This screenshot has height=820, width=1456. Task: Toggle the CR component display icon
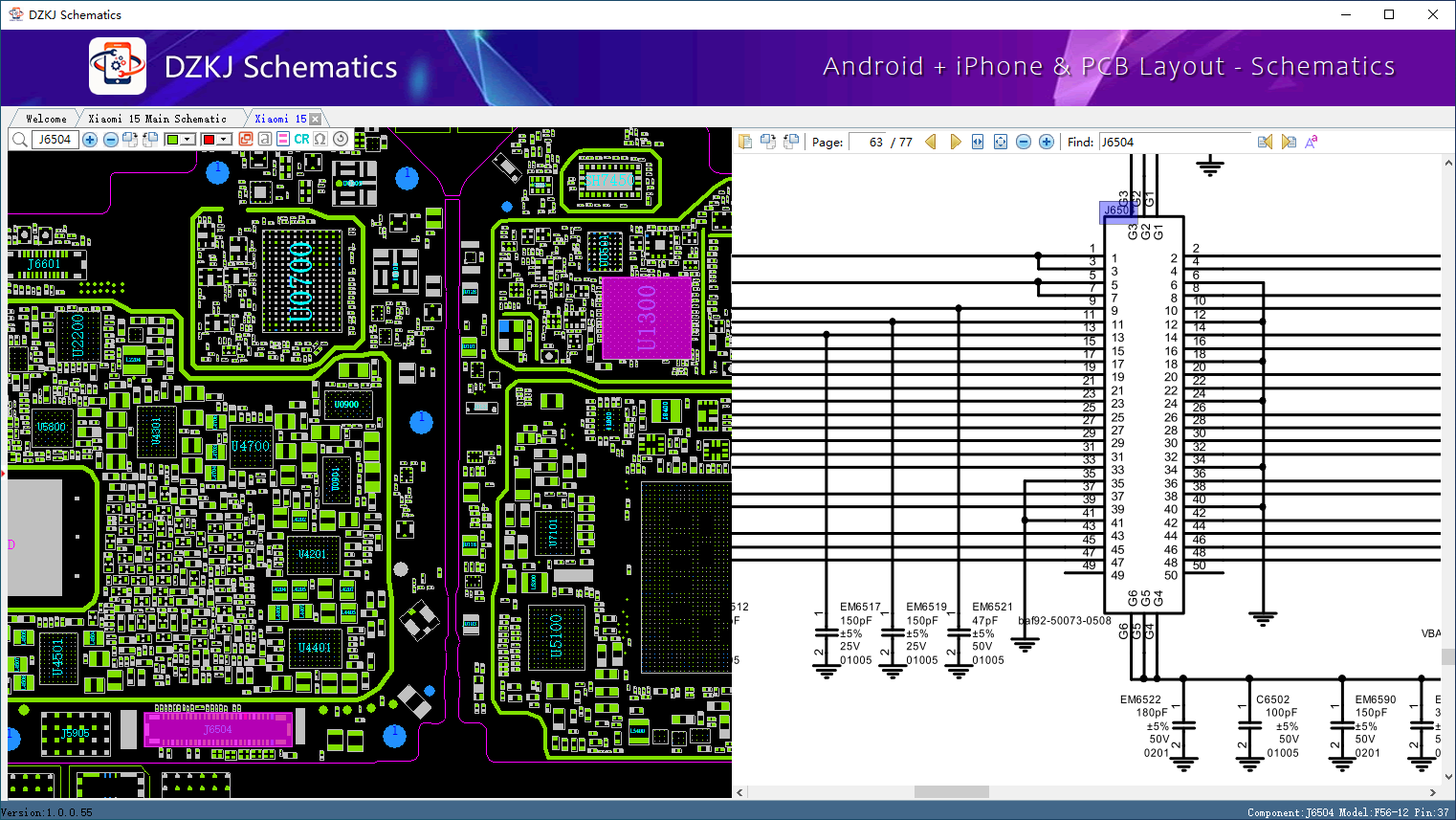(301, 140)
